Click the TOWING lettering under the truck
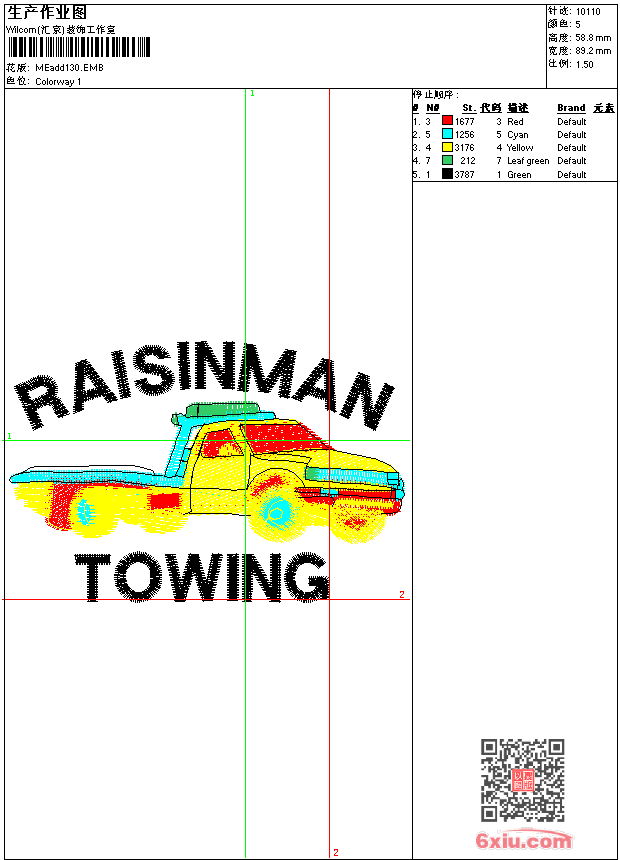The width and height of the screenshot is (620, 860). 202,578
